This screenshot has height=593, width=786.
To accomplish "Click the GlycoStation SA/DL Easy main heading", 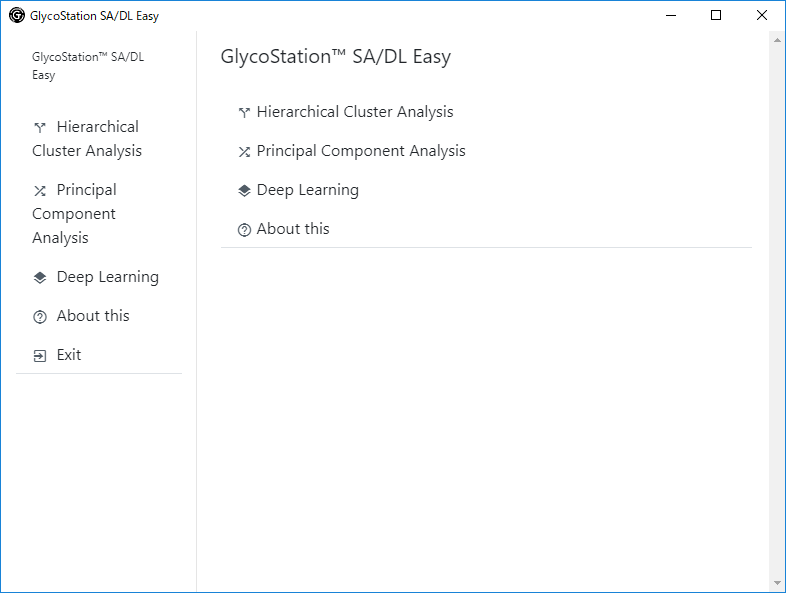I will (x=336, y=57).
